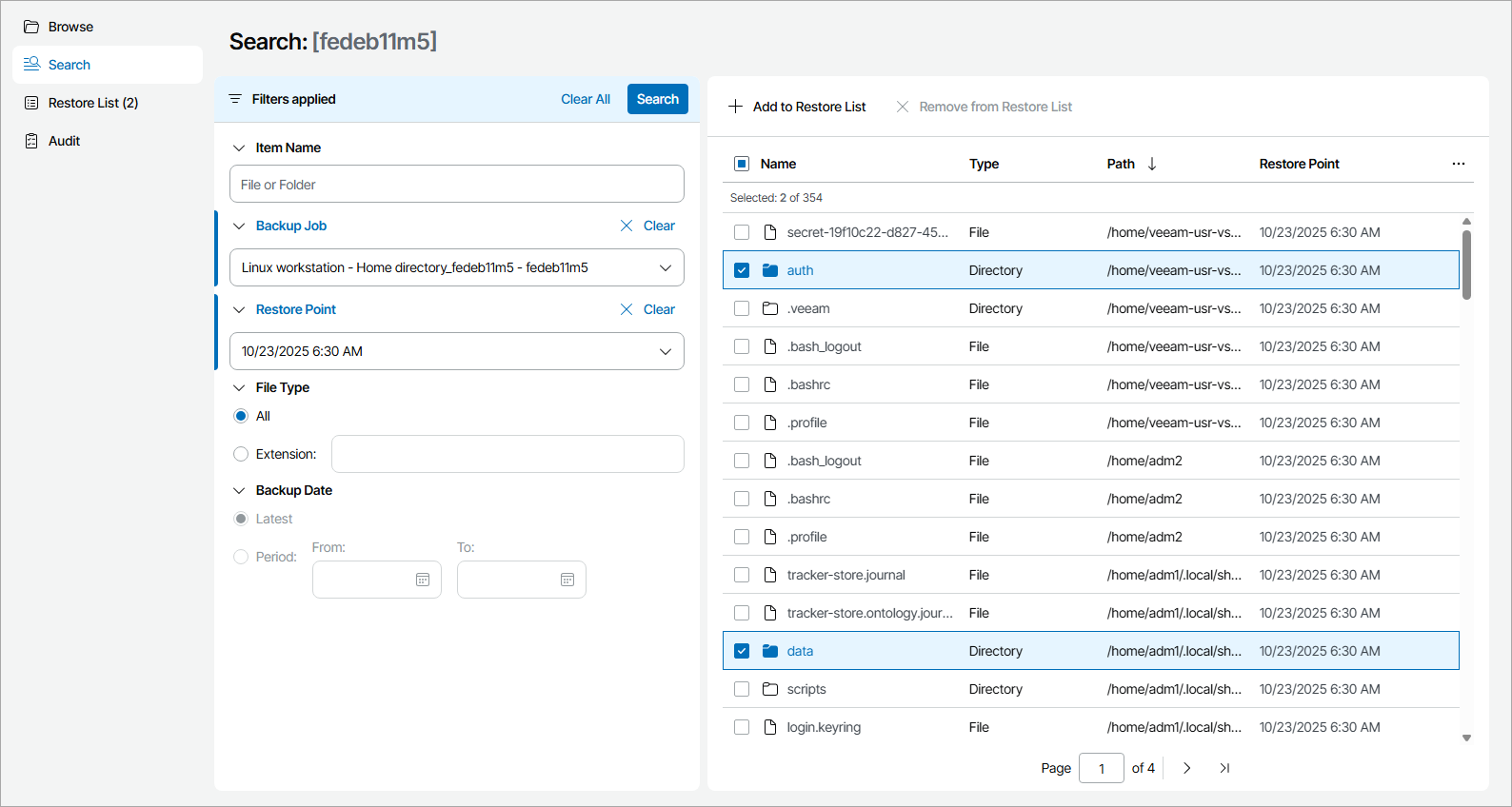This screenshot has width=1512, height=807.
Task: Jump to the last results page
Action: coord(1225,768)
